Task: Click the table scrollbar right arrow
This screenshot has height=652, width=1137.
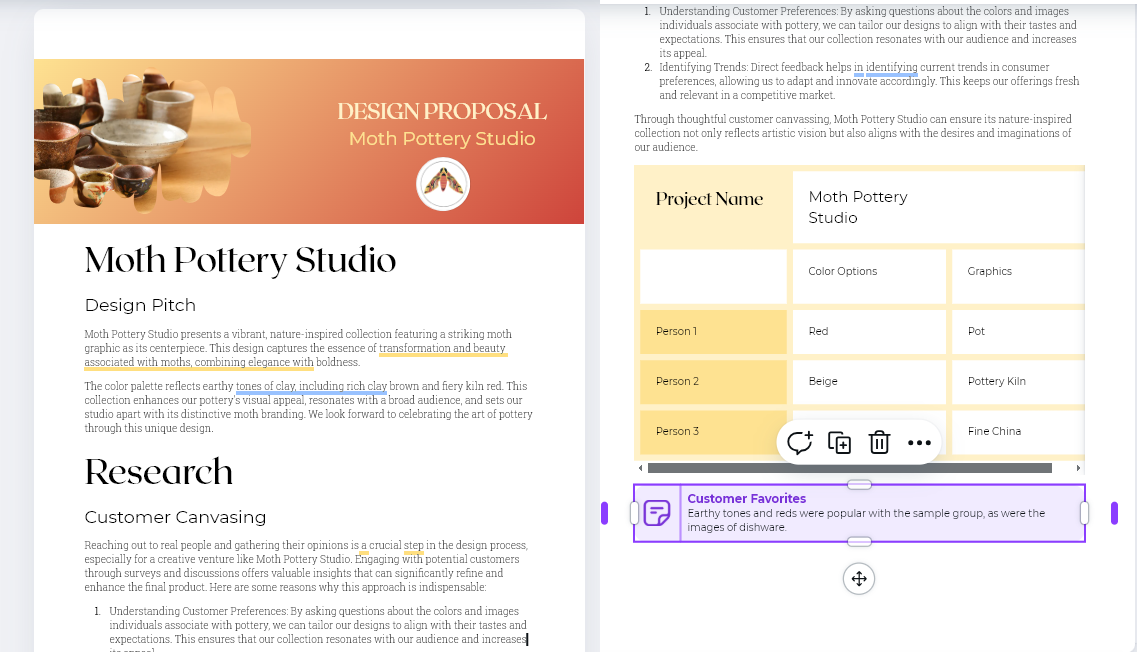Action: pos(1078,469)
